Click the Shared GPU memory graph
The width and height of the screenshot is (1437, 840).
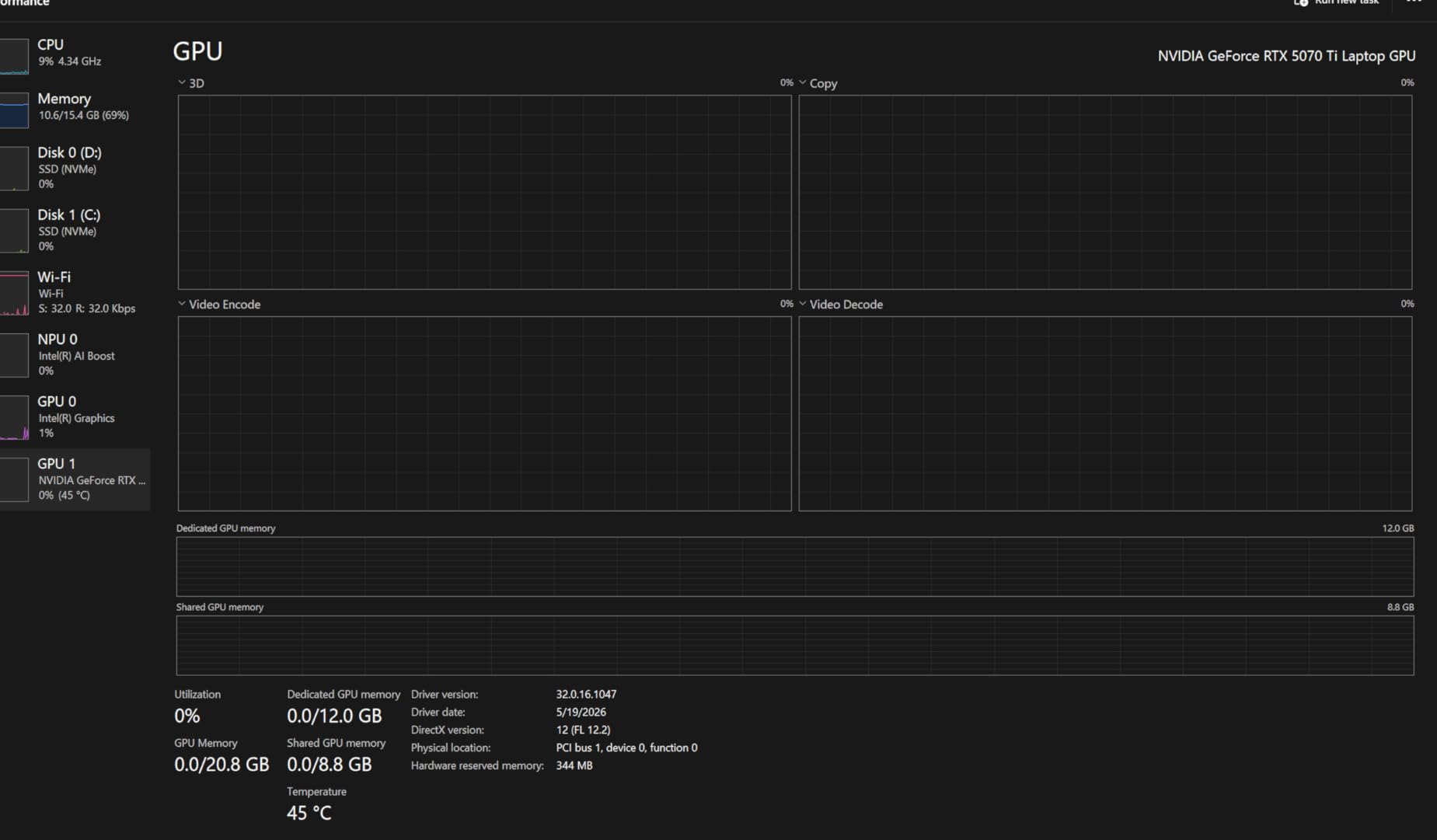pyautogui.click(x=795, y=646)
